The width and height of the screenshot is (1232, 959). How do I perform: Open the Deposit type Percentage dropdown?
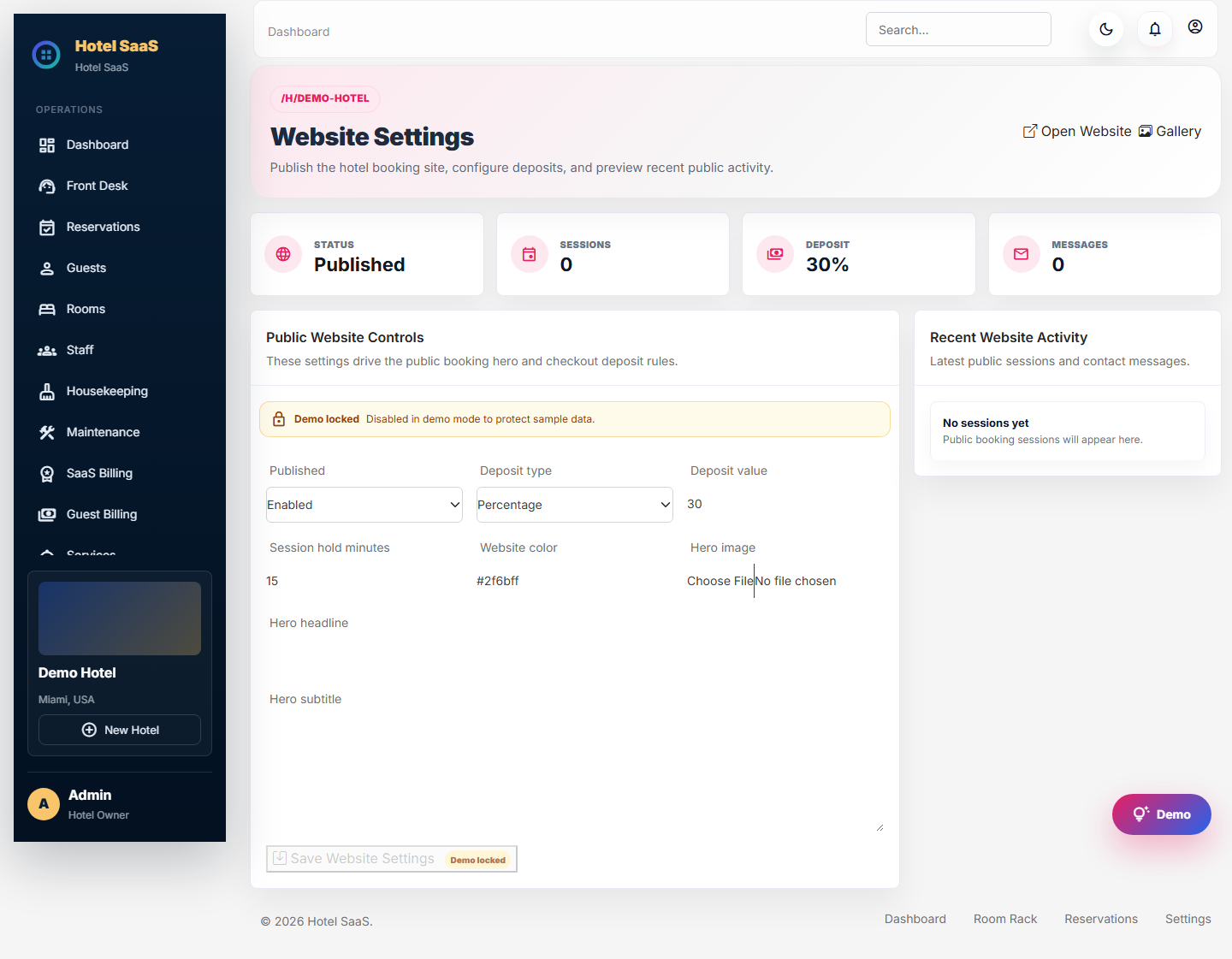pyautogui.click(x=575, y=505)
